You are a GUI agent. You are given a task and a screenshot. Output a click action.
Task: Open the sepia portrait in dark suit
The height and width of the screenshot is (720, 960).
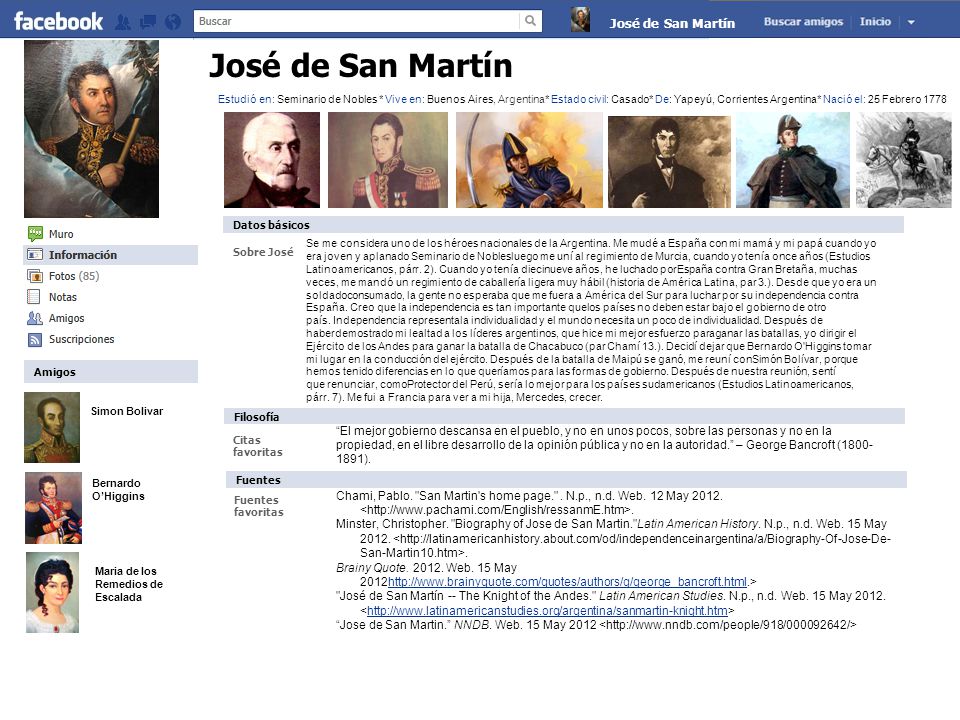[x=669, y=162]
